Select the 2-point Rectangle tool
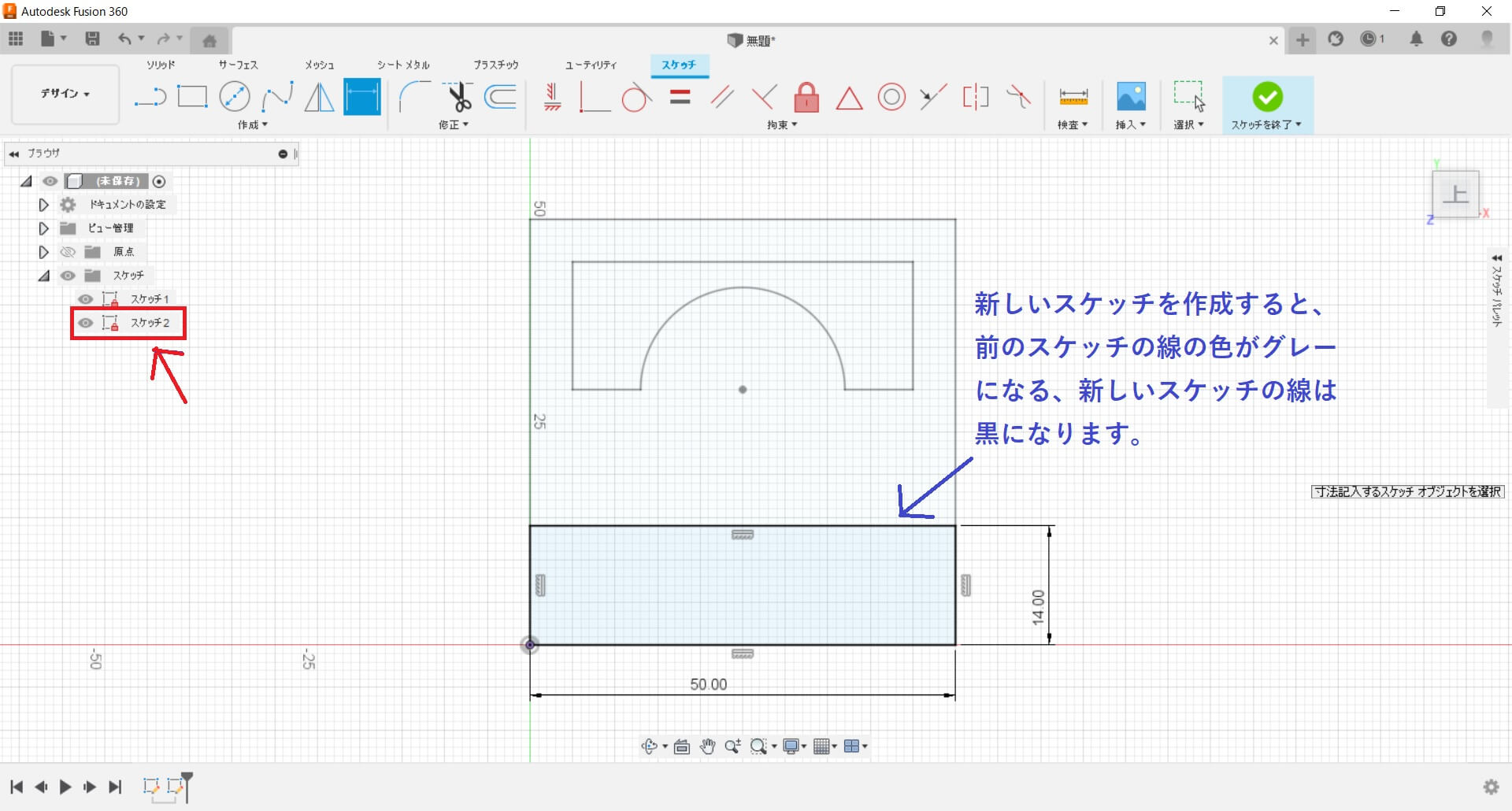The width and height of the screenshot is (1512, 811). [x=192, y=98]
